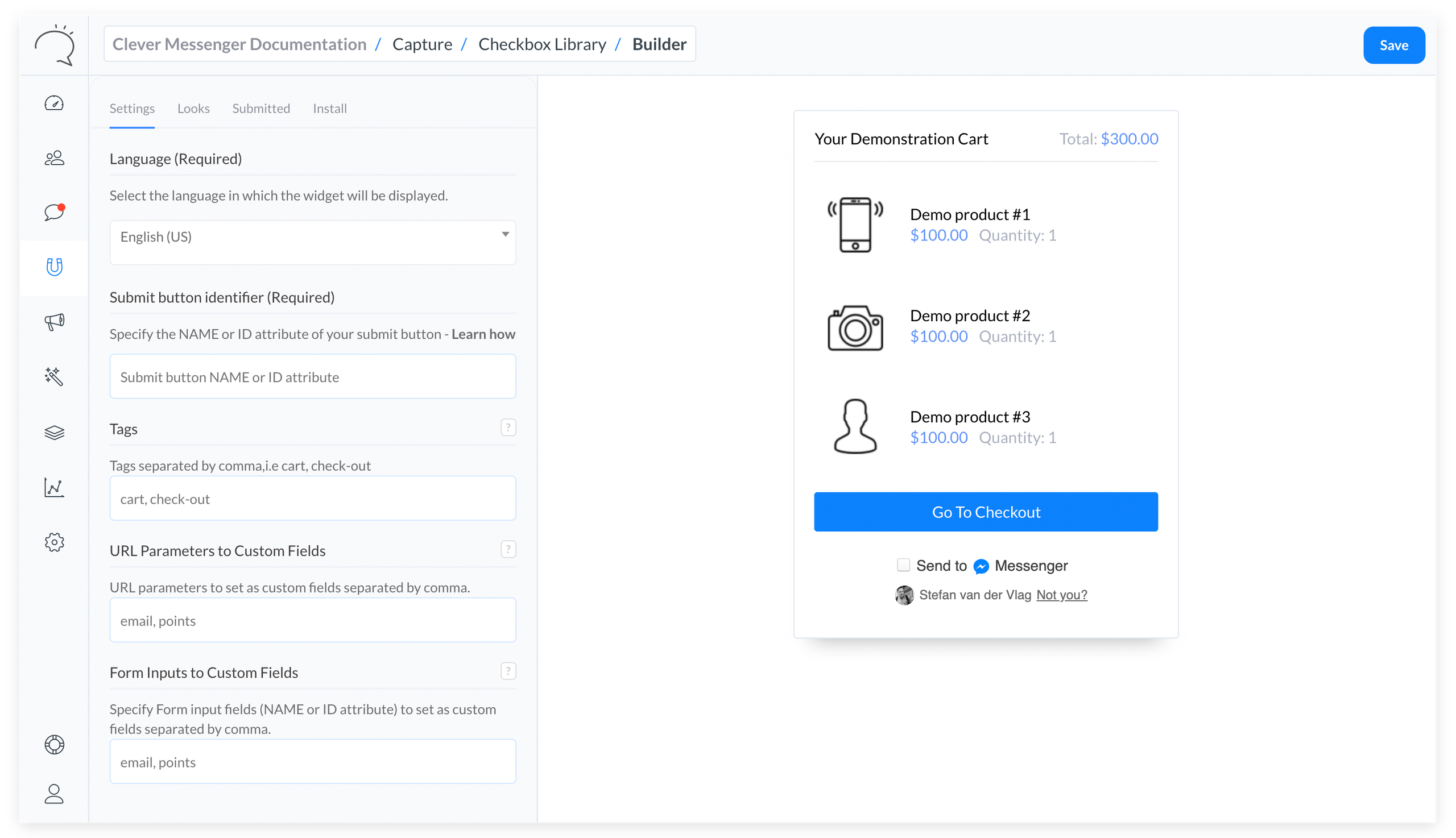Switch to the Looks tab

pyautogui.click(x=193, y=108)
